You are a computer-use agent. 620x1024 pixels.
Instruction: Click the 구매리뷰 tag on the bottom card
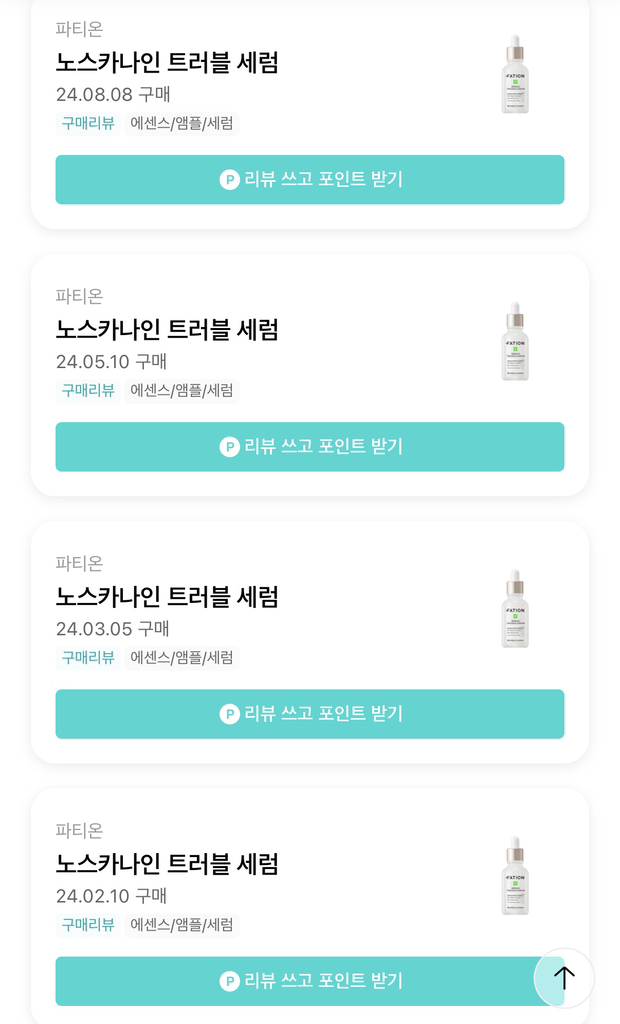click(x=86, y=925)
